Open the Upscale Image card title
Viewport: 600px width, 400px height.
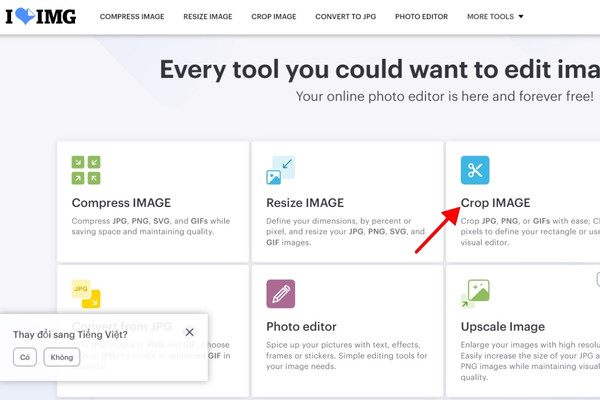[x=503, y=327]
